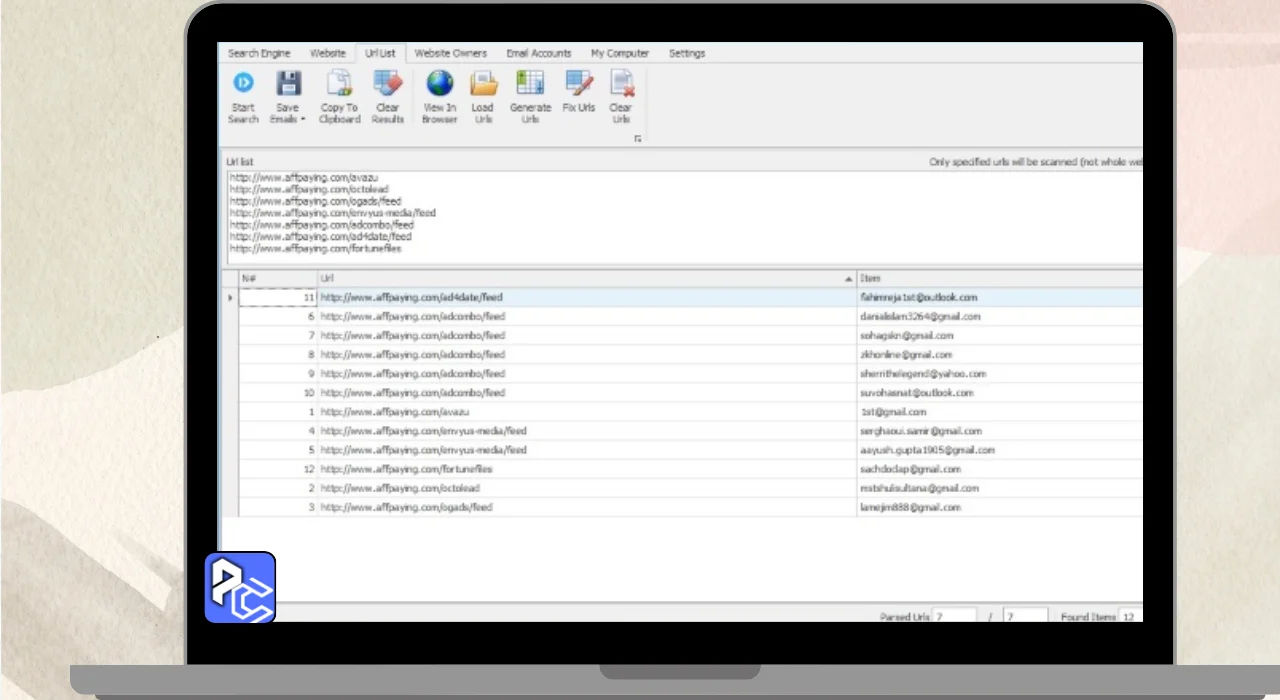Select the lamejim888@gmail.com email cell
This screenshot has height=700, width=1280.
(x=1000, y=507)
